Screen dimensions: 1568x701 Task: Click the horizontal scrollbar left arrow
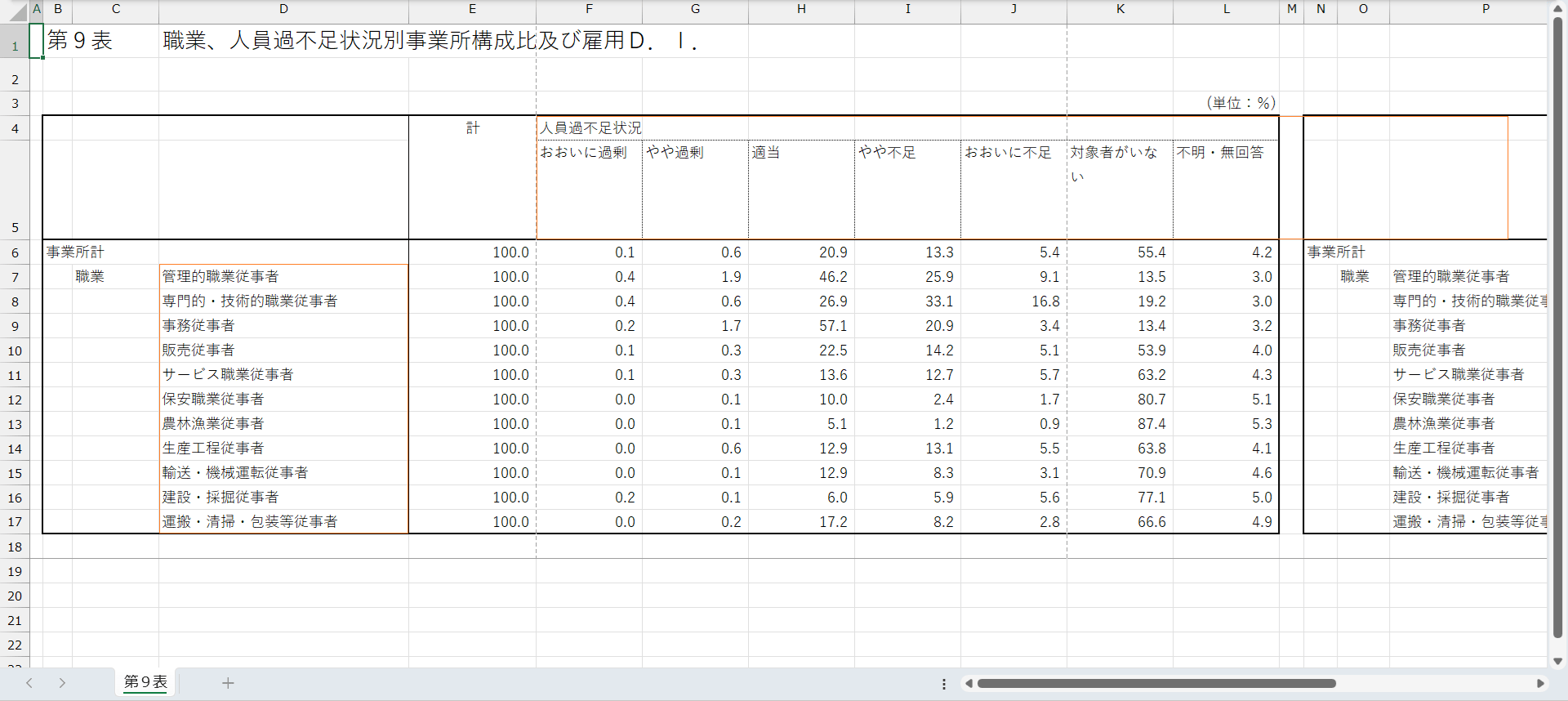pyautogui.click(x=969, y=684)
